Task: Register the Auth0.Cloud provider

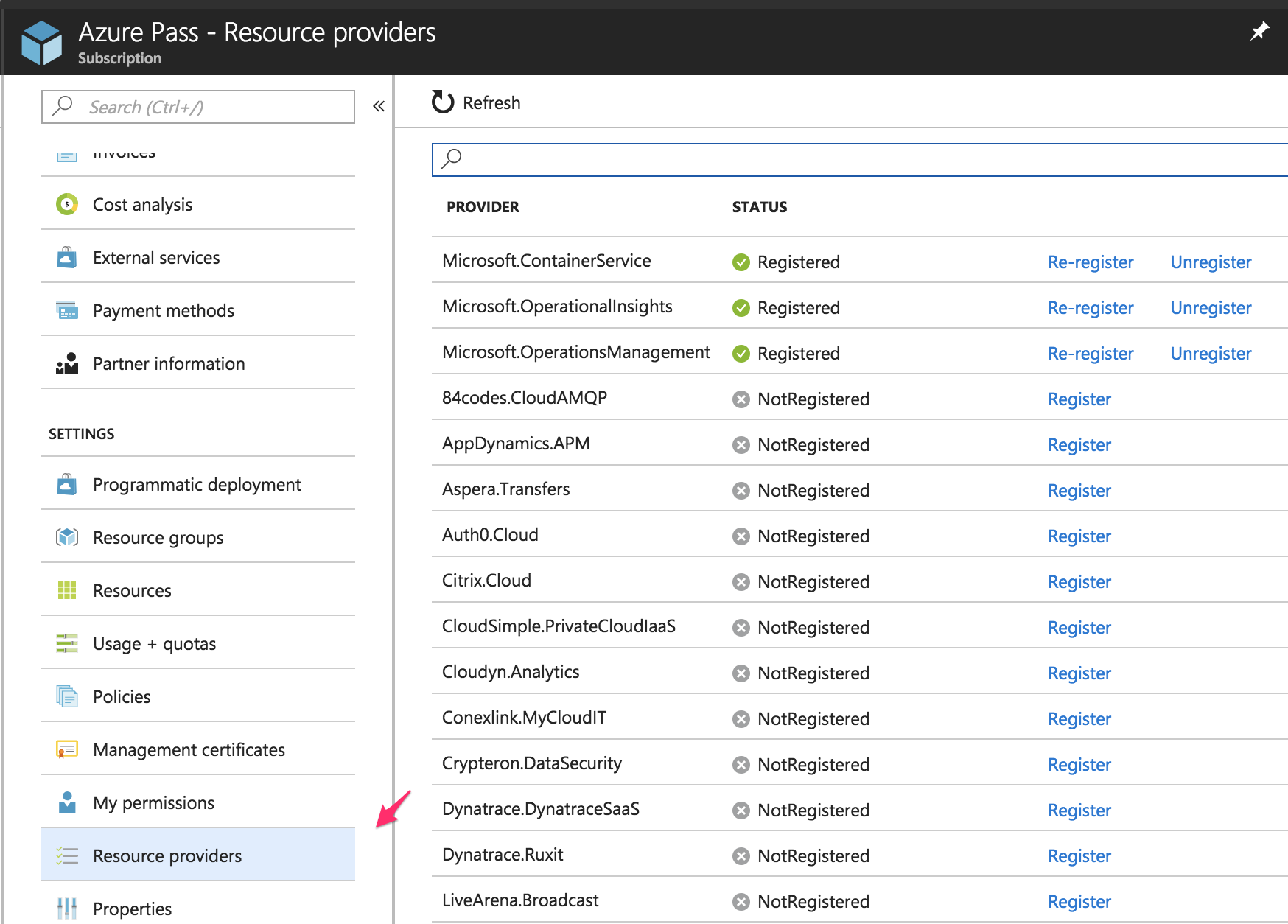Action: 1079,536
